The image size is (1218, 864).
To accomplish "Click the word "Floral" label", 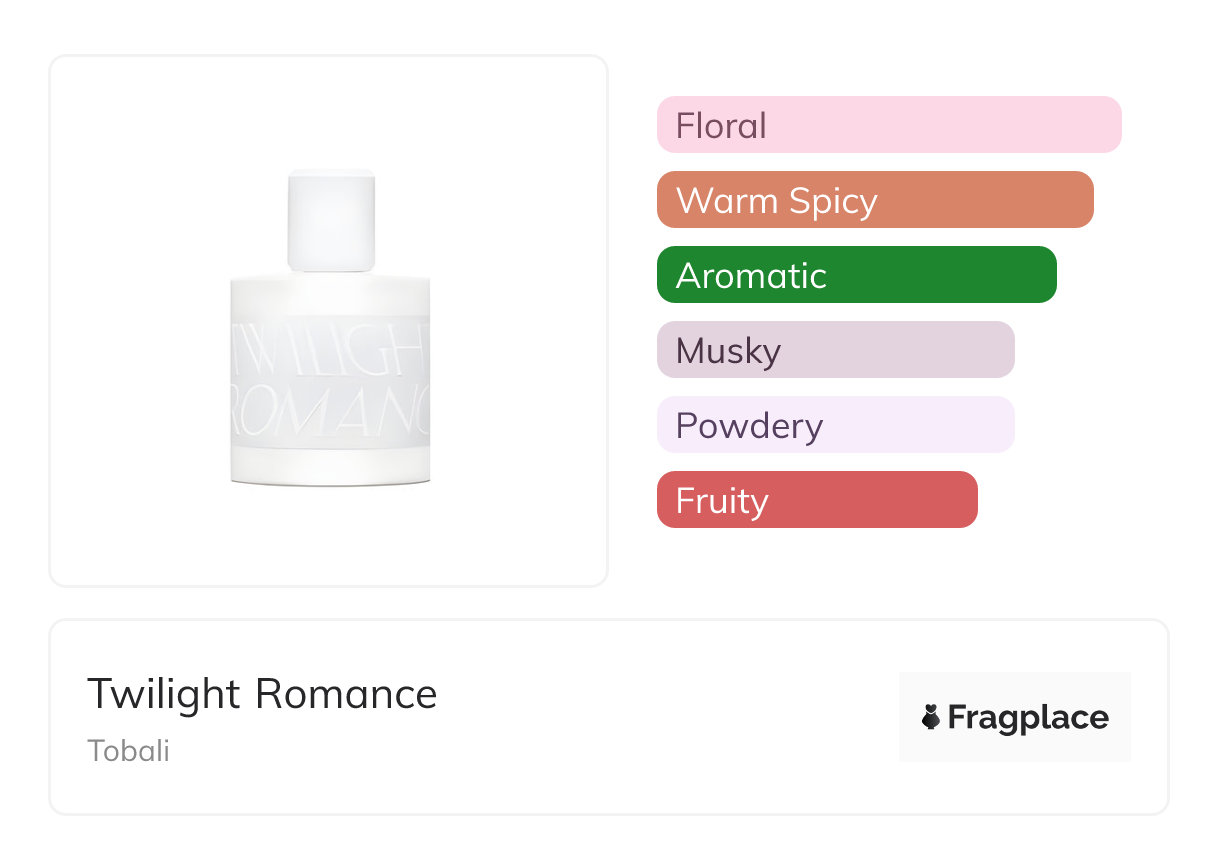I will coord(721,126).
